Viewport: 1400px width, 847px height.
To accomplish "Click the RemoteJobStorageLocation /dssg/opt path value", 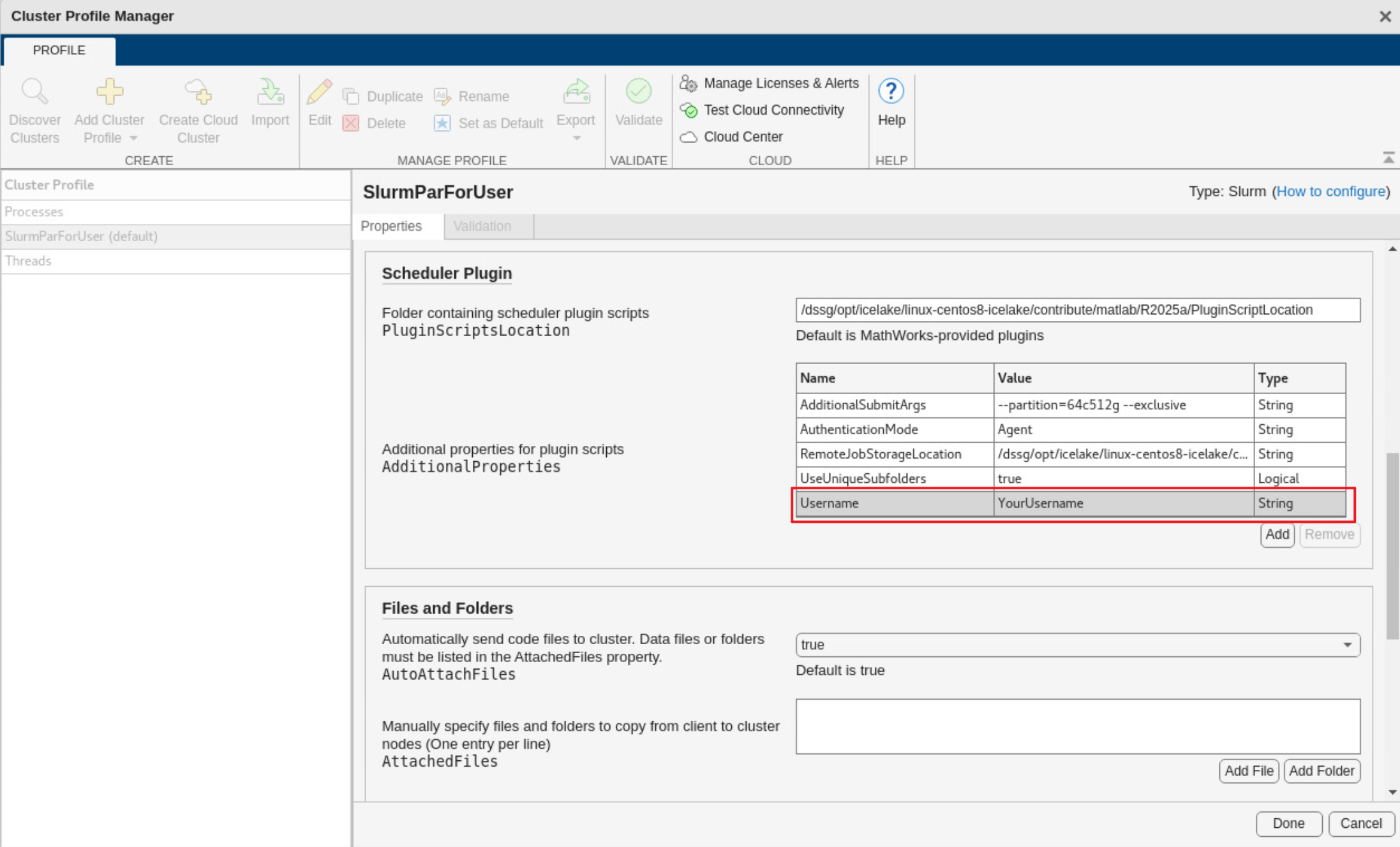I will [1123, 454].
